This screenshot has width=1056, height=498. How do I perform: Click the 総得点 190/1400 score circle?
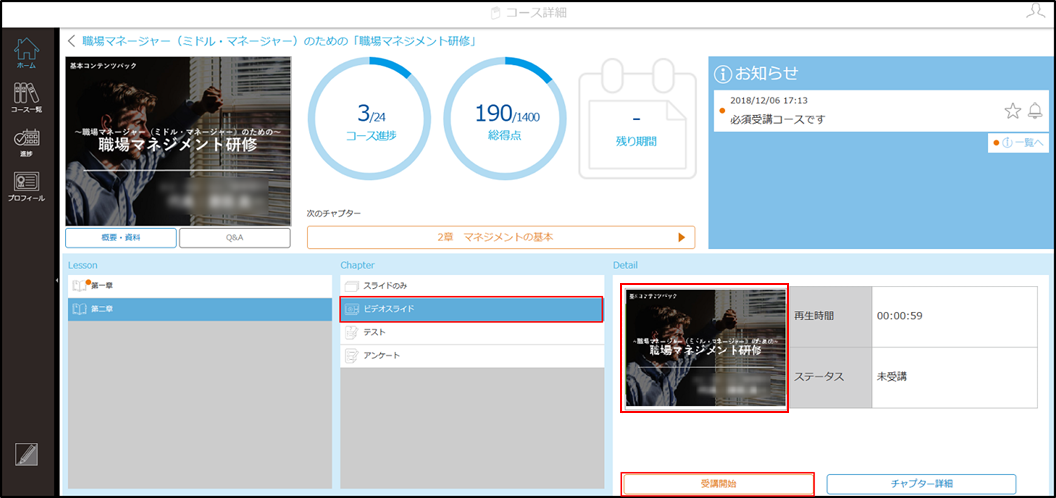point(505,119)
